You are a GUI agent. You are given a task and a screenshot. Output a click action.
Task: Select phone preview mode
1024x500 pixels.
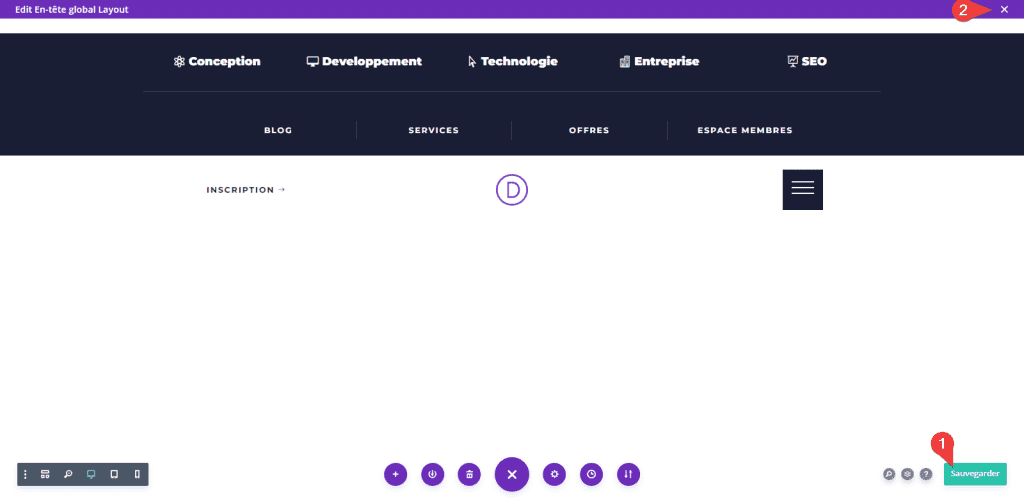coord(137,475)
